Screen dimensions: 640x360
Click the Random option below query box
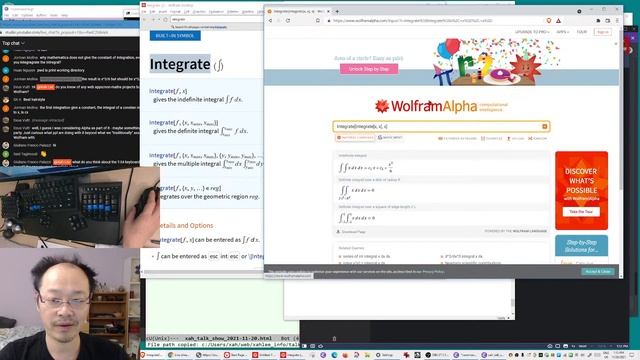point(537,139)
